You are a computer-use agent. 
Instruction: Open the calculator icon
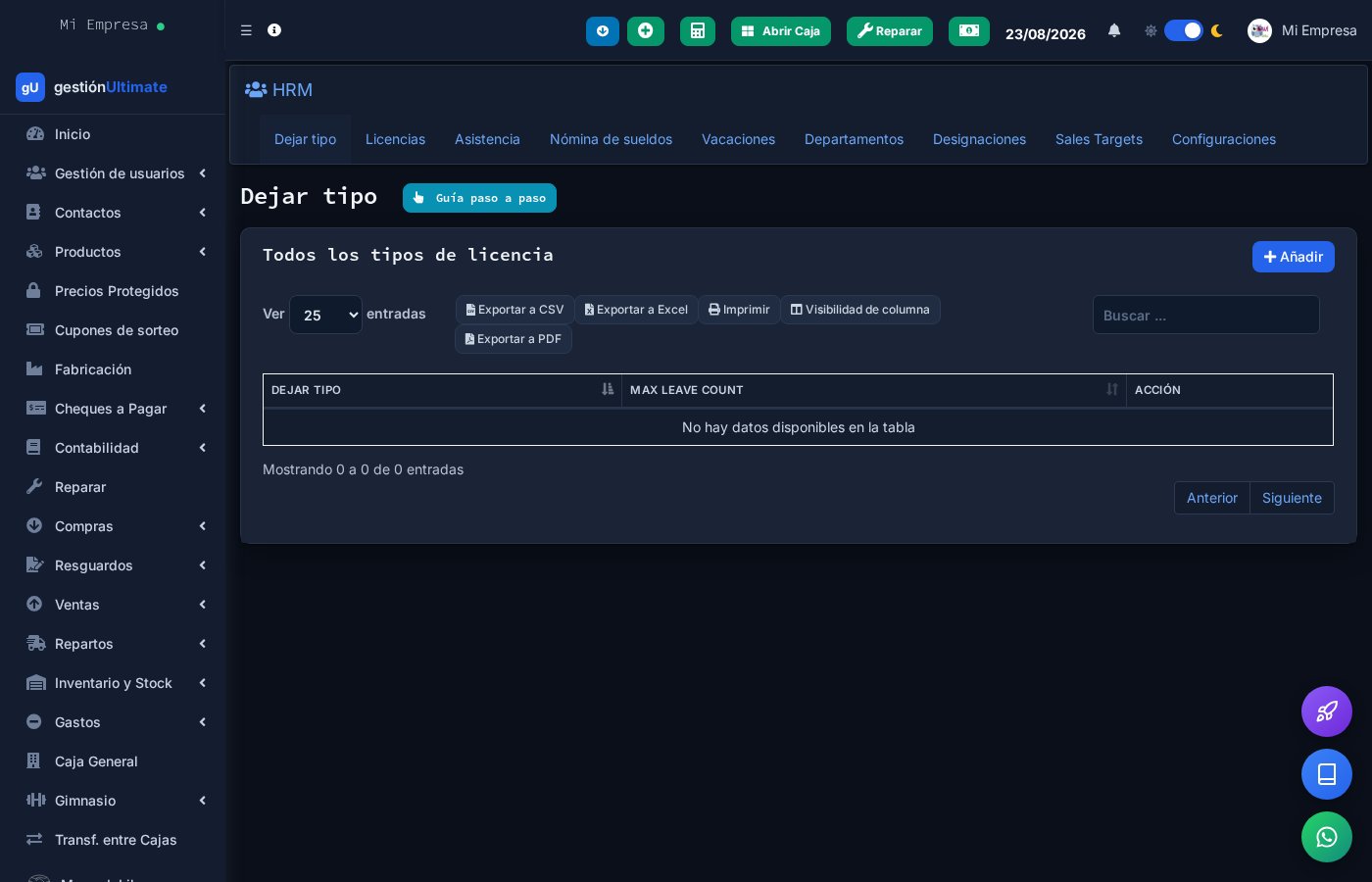pyautogui.click(x=698, y=31)
